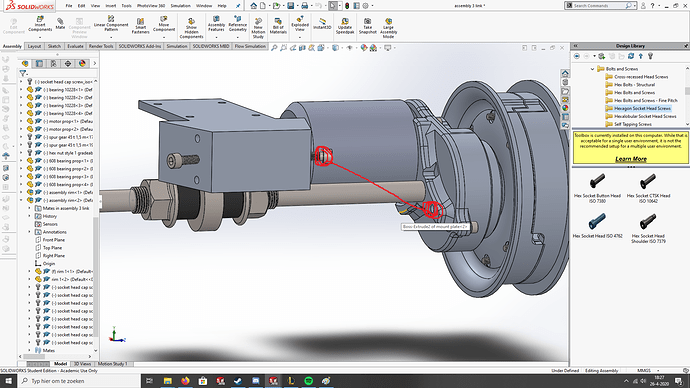
Task: Click the Learn More link
Action: 631,159
